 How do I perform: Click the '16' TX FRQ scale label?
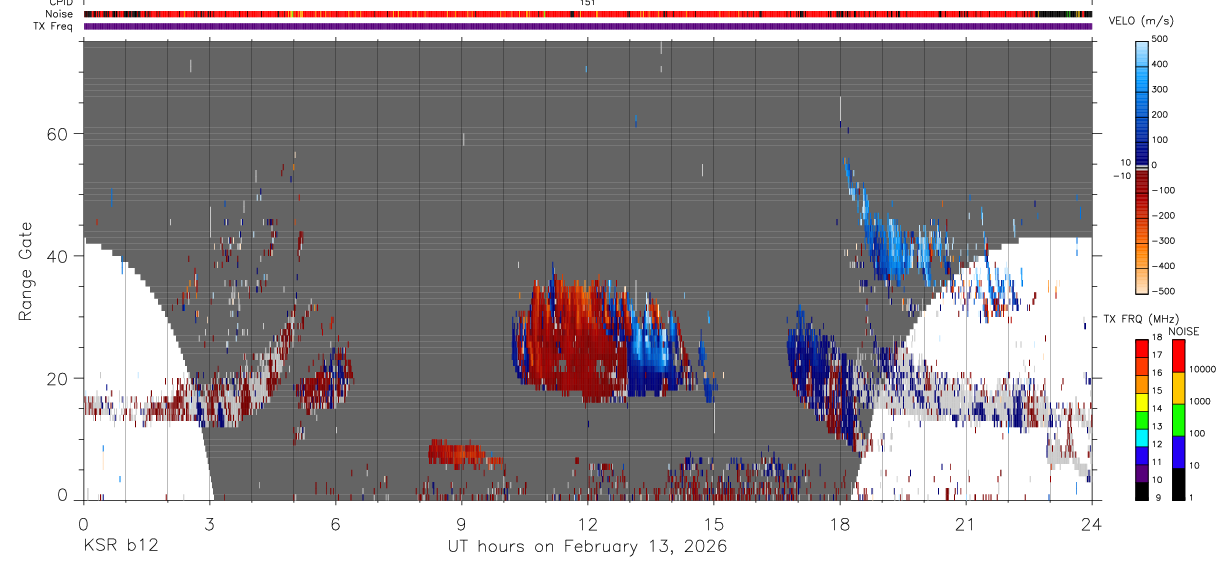pos(1157,373)
